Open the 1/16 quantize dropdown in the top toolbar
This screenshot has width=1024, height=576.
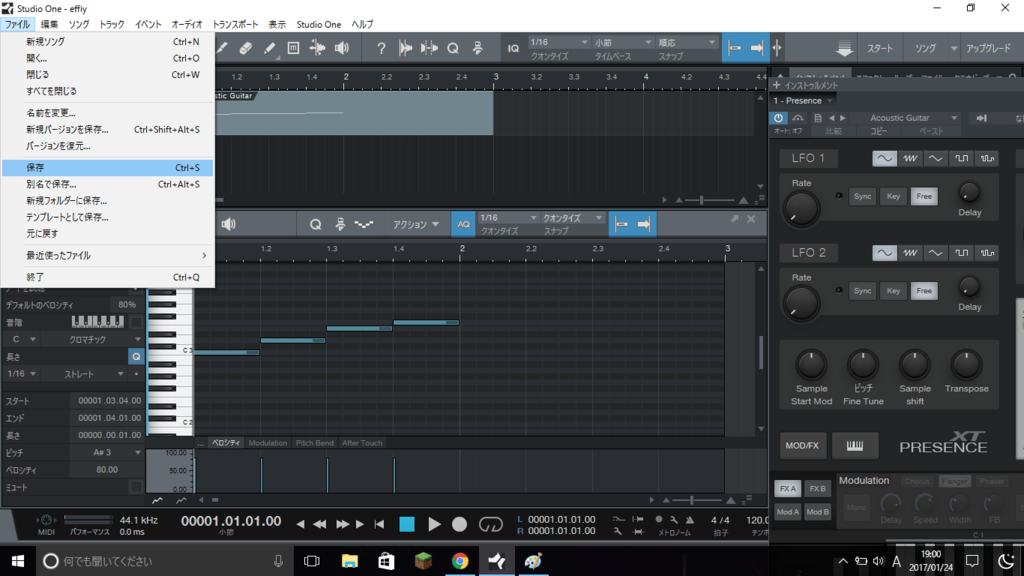click(x=559, y=42)
